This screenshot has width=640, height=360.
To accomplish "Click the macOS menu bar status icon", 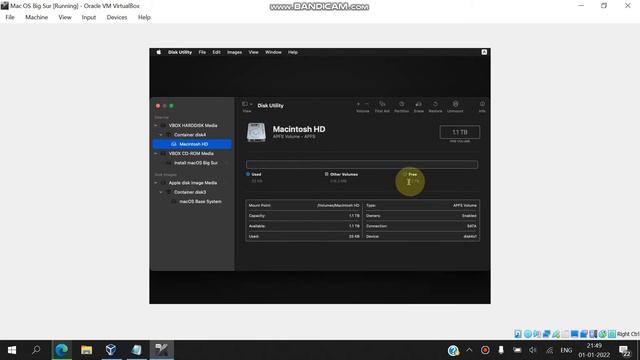I will tap(484, 52).
